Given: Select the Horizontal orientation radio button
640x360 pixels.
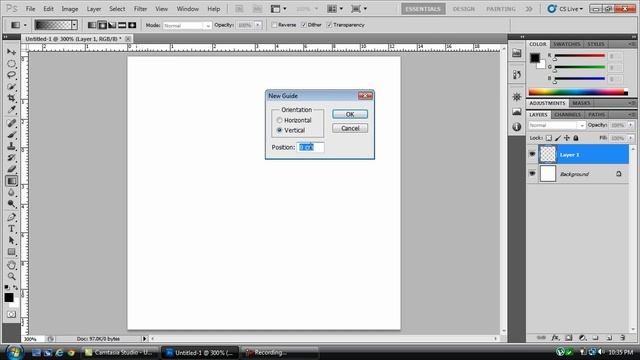Looking at the screenshot, I should [x=280, y=120].
